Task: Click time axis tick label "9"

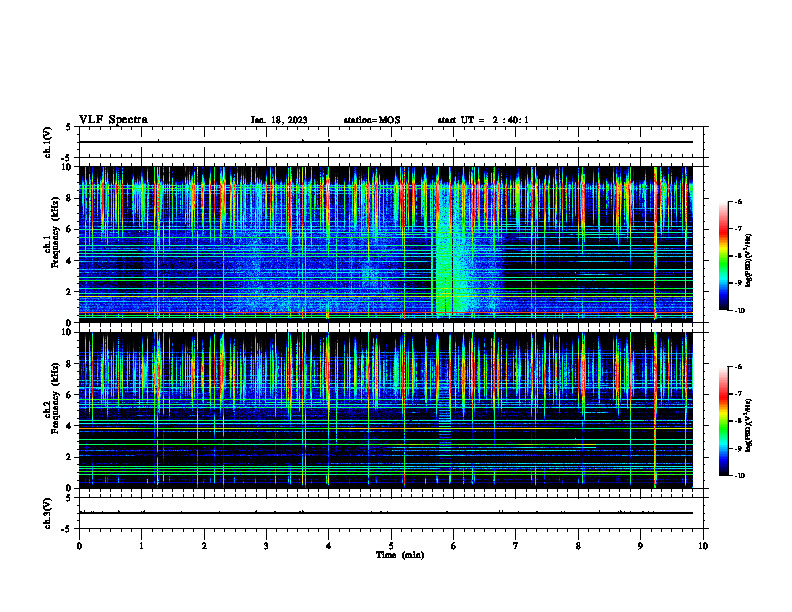Action: point(640,546)
